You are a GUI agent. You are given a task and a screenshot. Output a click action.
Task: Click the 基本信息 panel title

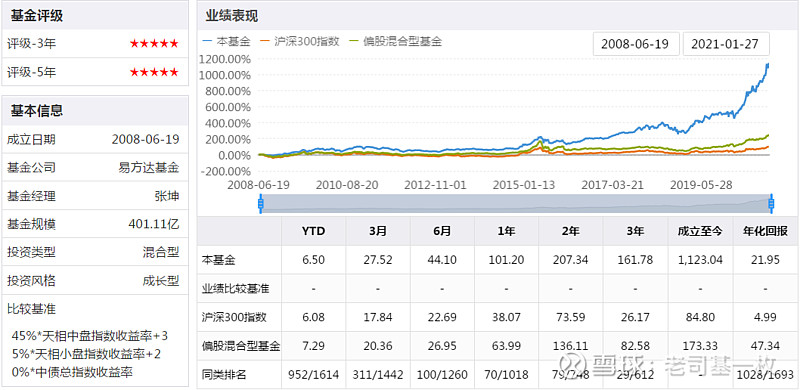point(37,111)
